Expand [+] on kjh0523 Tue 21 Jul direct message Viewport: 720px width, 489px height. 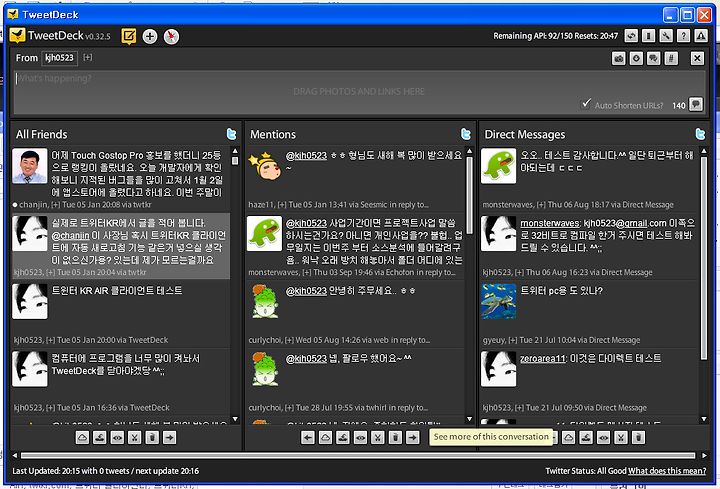pyautogui.click(x=519, y=408)
